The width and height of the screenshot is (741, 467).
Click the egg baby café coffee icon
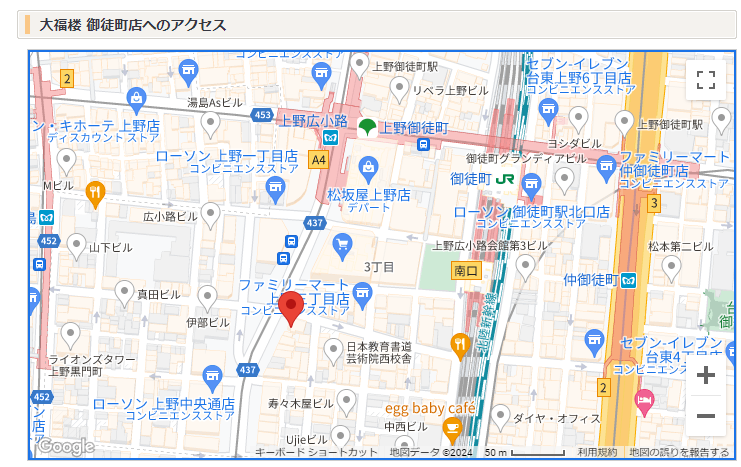452,431
